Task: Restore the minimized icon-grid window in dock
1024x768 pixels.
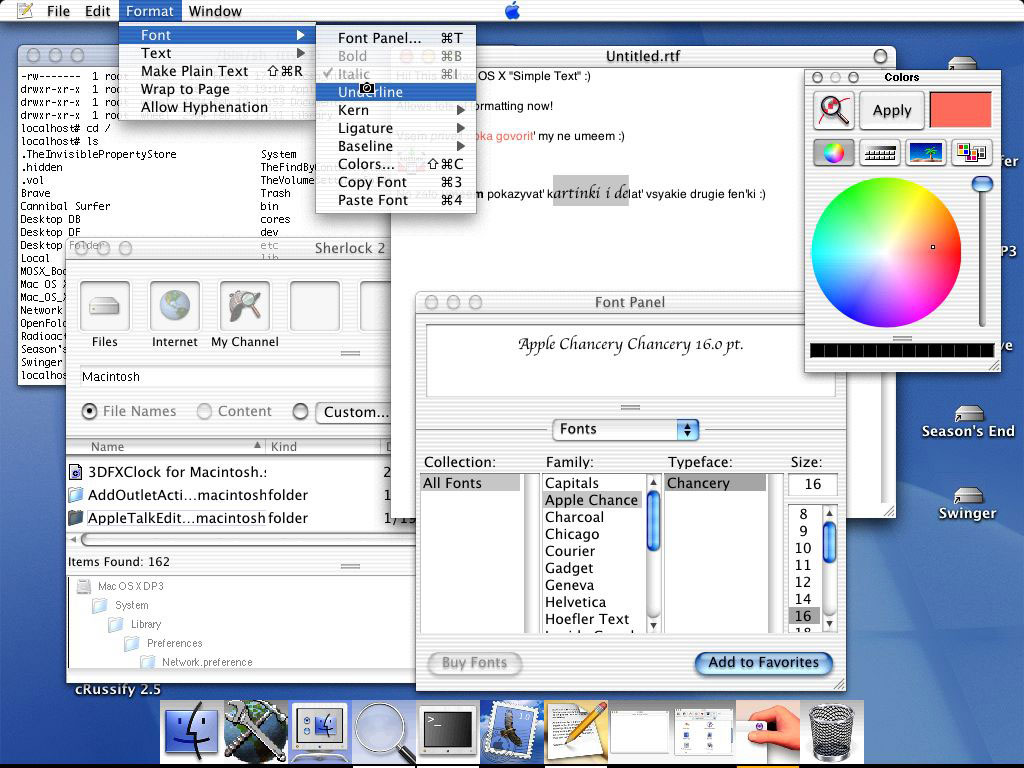Action: tap(704, 733)
